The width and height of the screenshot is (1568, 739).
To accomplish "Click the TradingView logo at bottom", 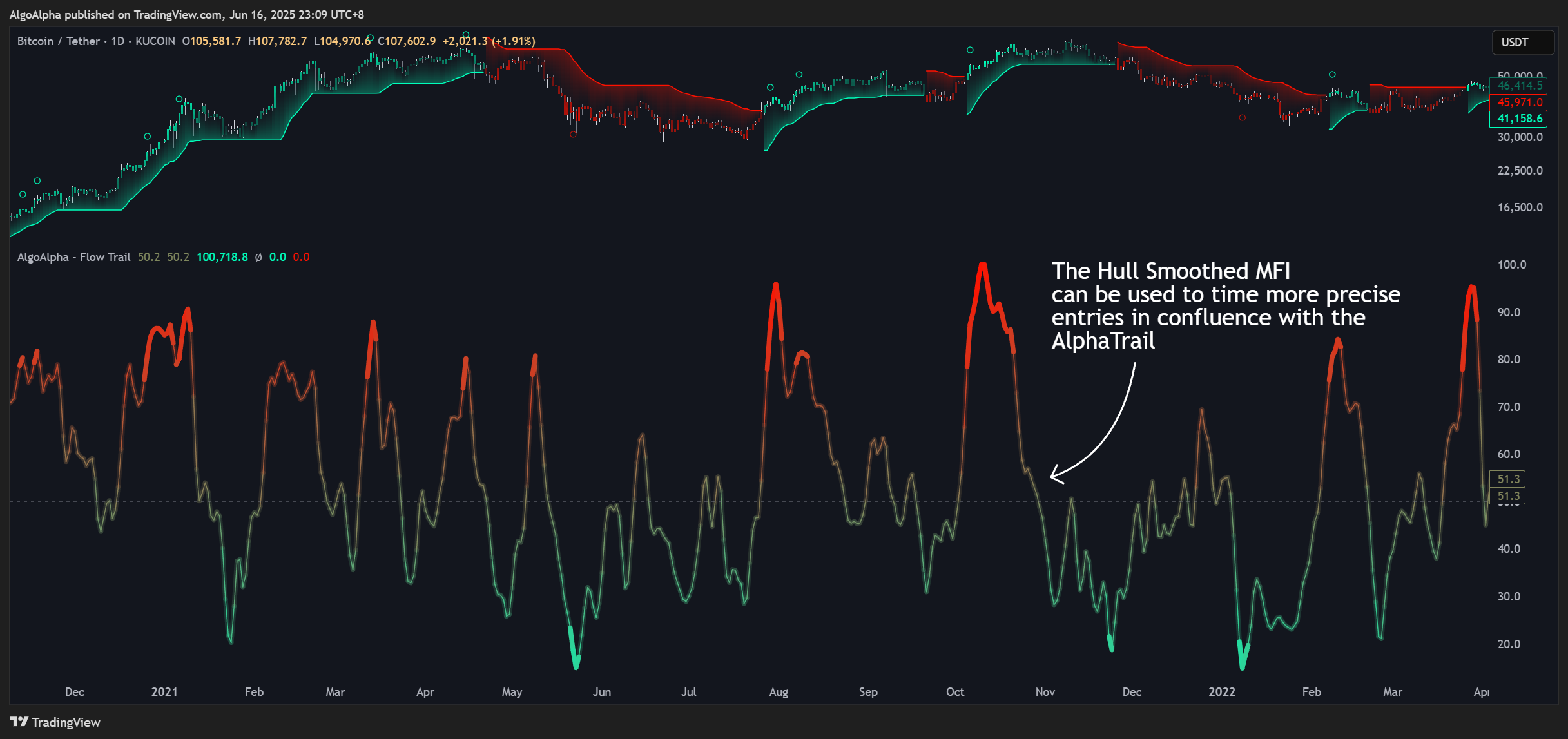I will pyautogui.click(x=55, y=722).
